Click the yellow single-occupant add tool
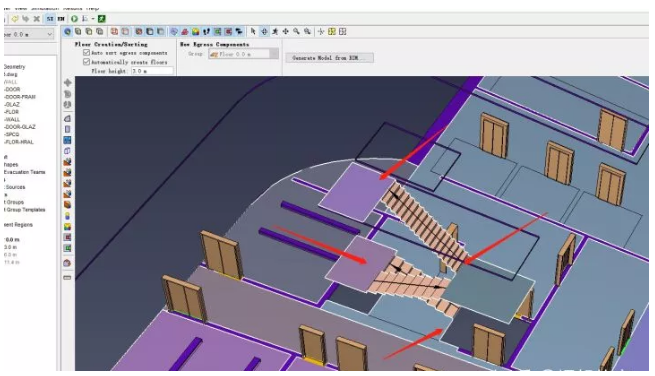 tap(67, 216)
